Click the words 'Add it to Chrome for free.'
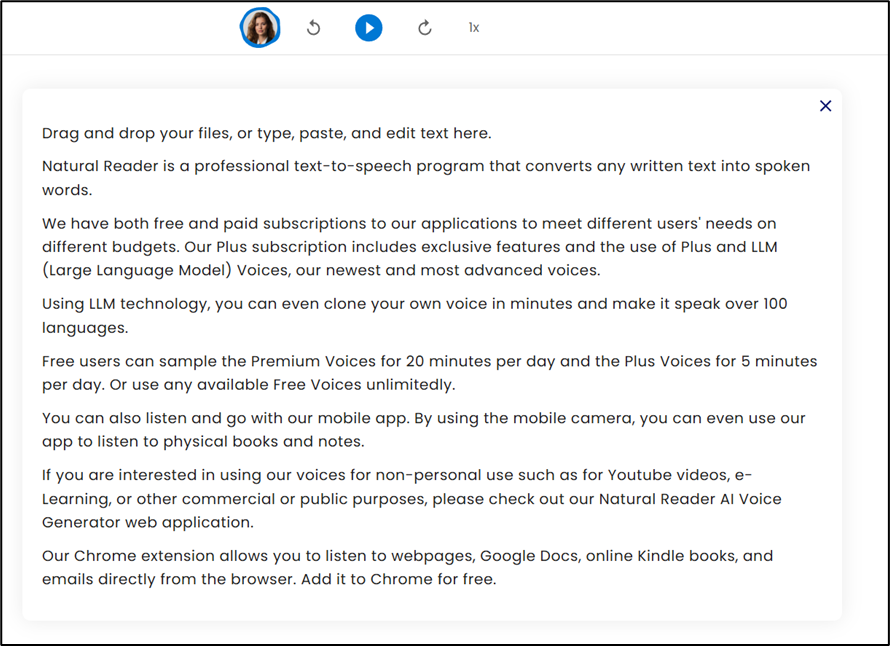 398,579
